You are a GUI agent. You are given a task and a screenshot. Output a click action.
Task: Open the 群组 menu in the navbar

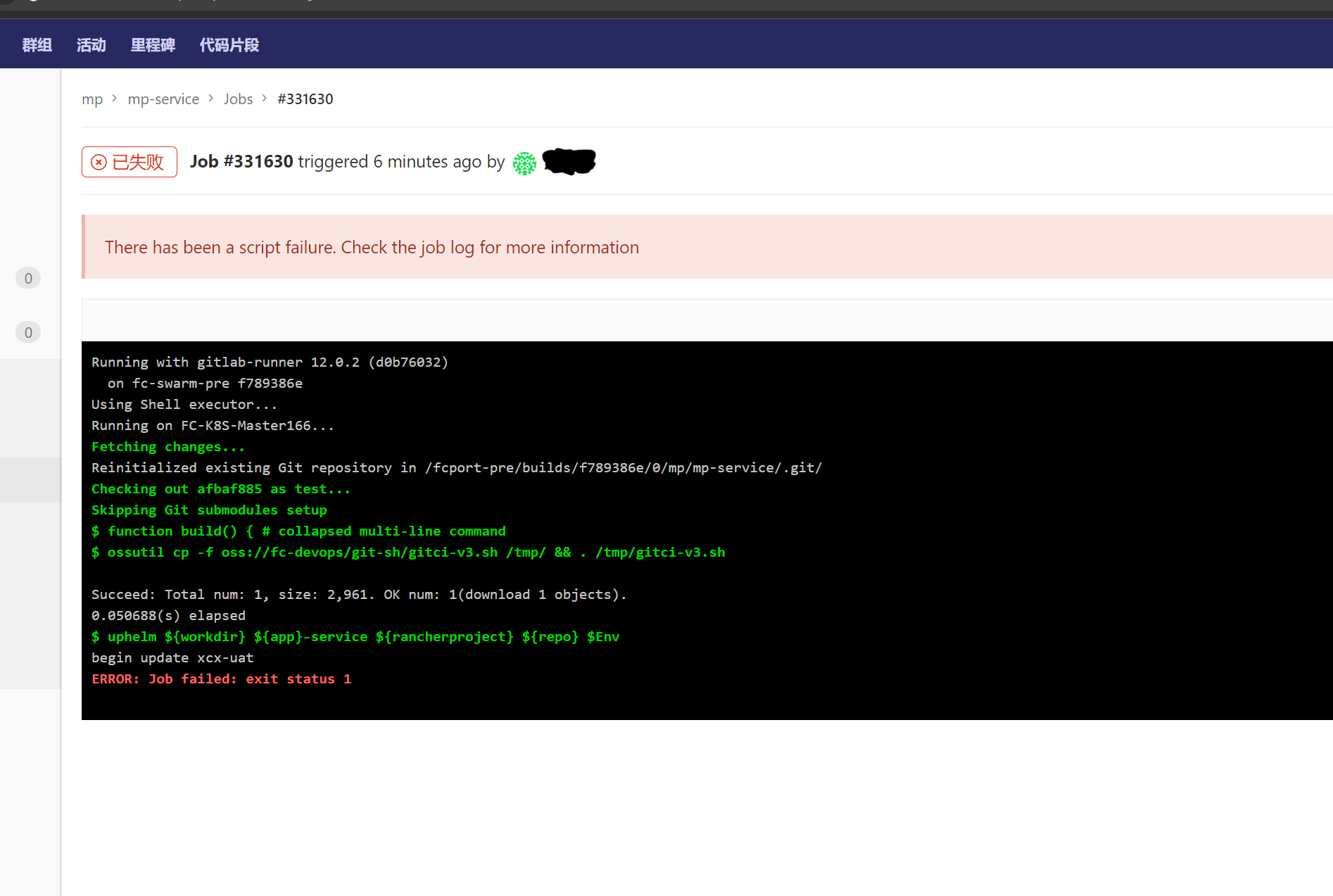[37, 45]
